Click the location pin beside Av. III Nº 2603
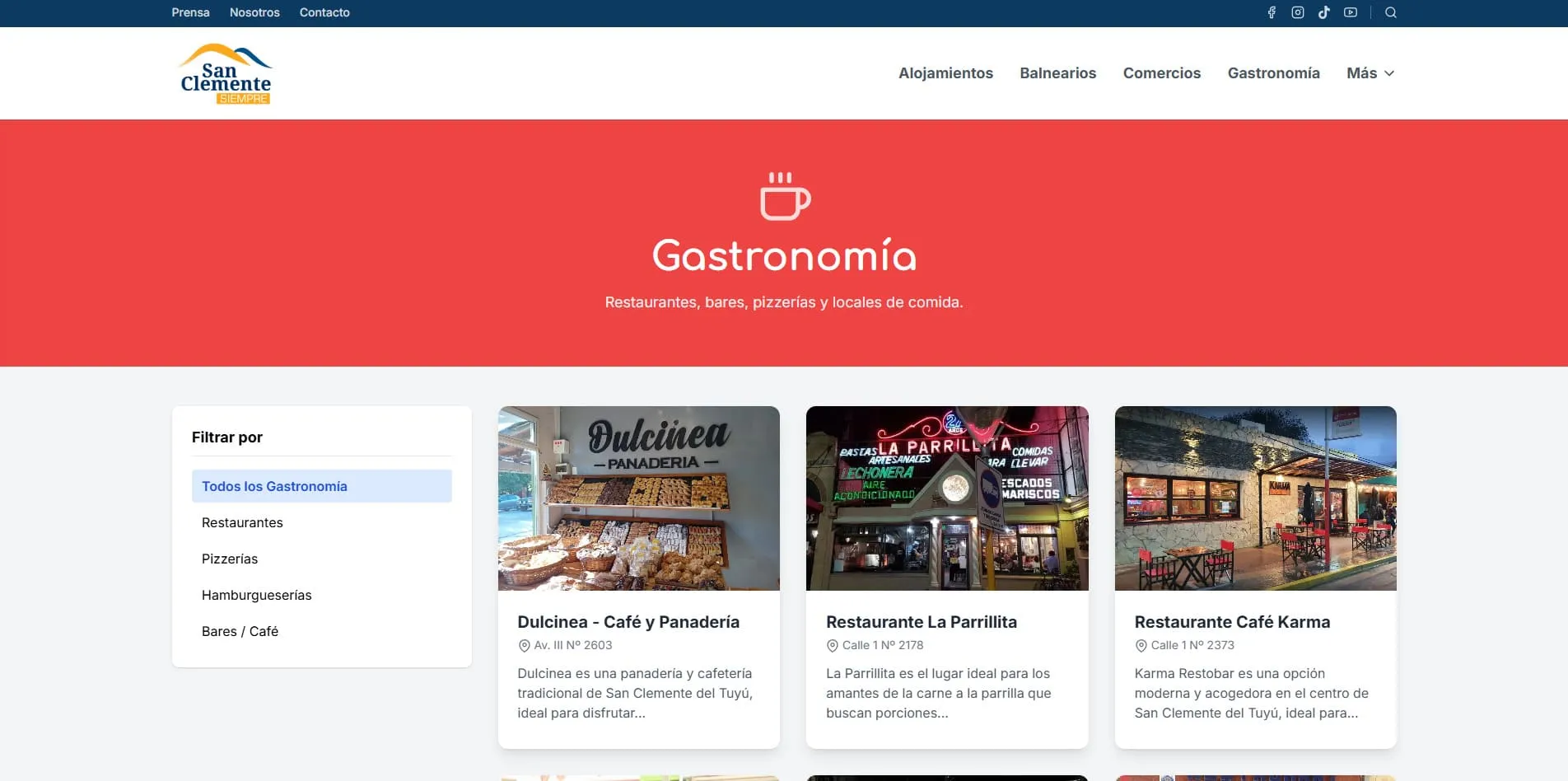 click(x=524, y=646)
